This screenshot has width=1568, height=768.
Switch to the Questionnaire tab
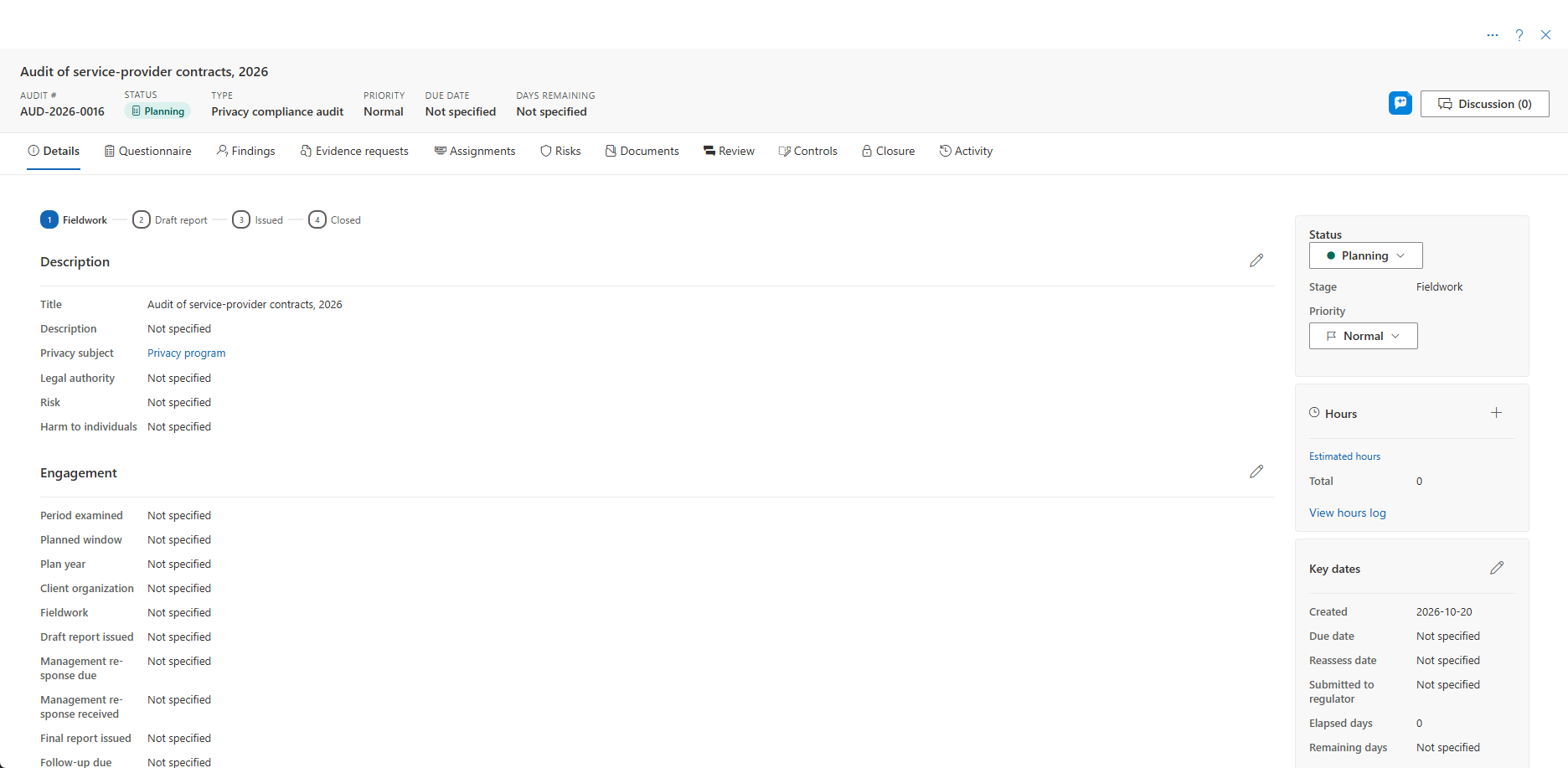148,152
